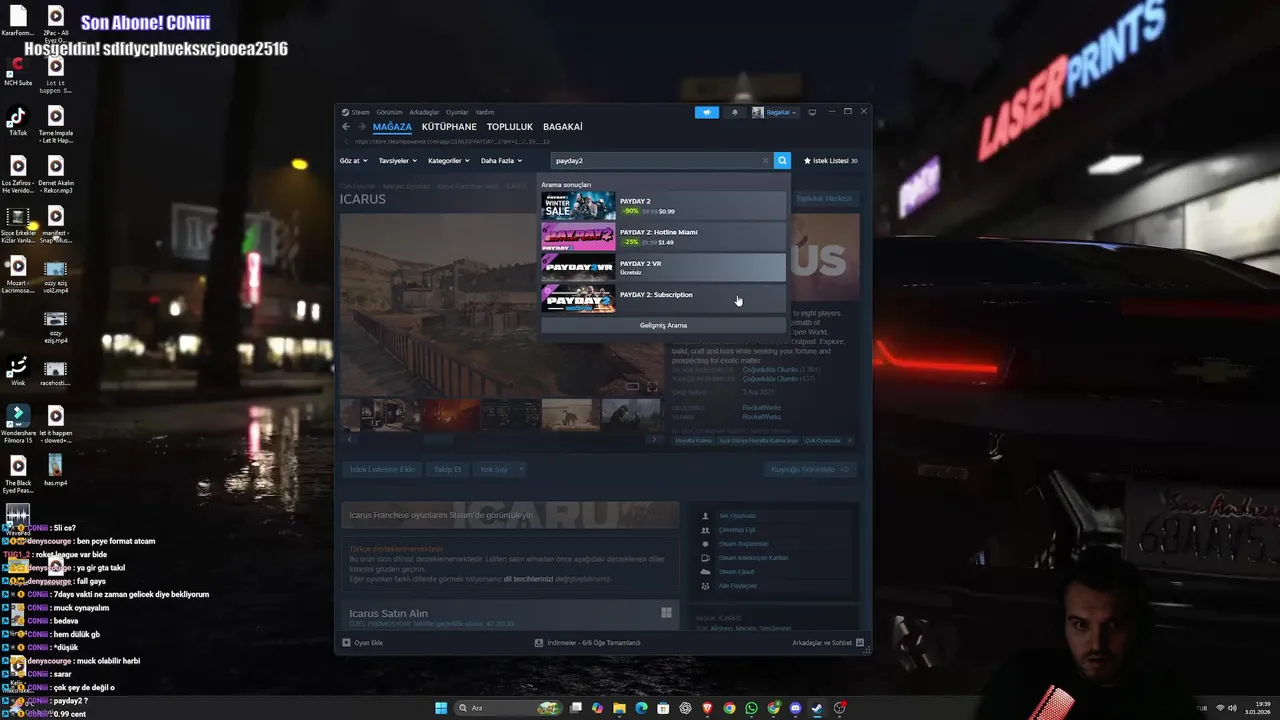Click the blue announcements megaphone button
1280x720 pixels.
point(707,112)
